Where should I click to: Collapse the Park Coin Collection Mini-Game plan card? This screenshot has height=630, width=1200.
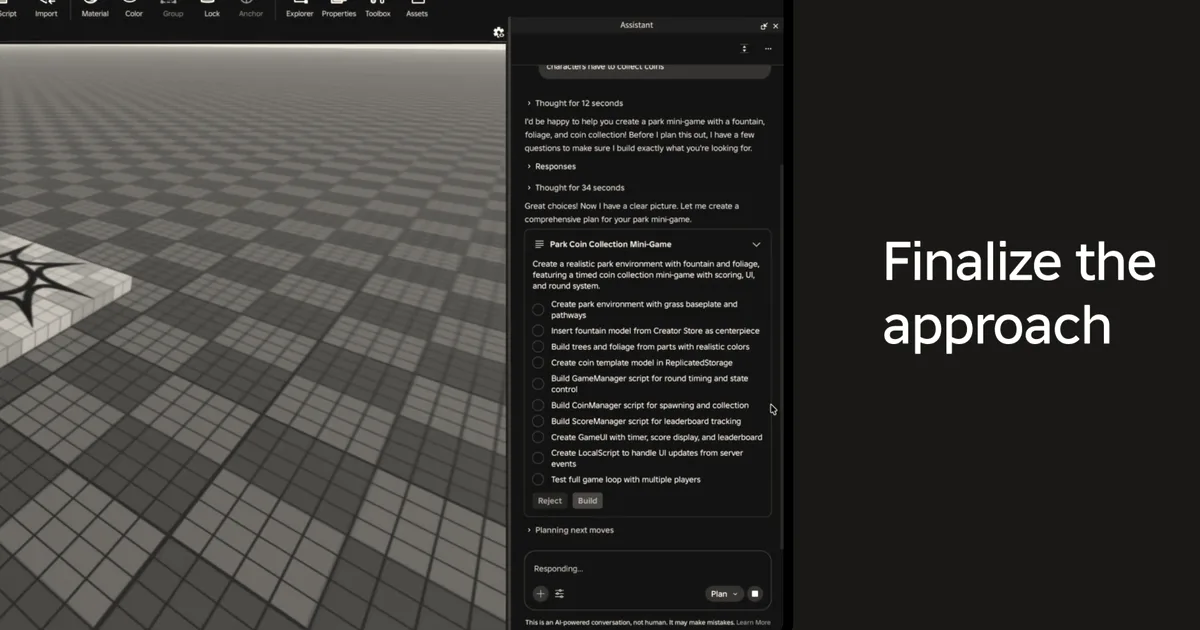tap(756, 244)
